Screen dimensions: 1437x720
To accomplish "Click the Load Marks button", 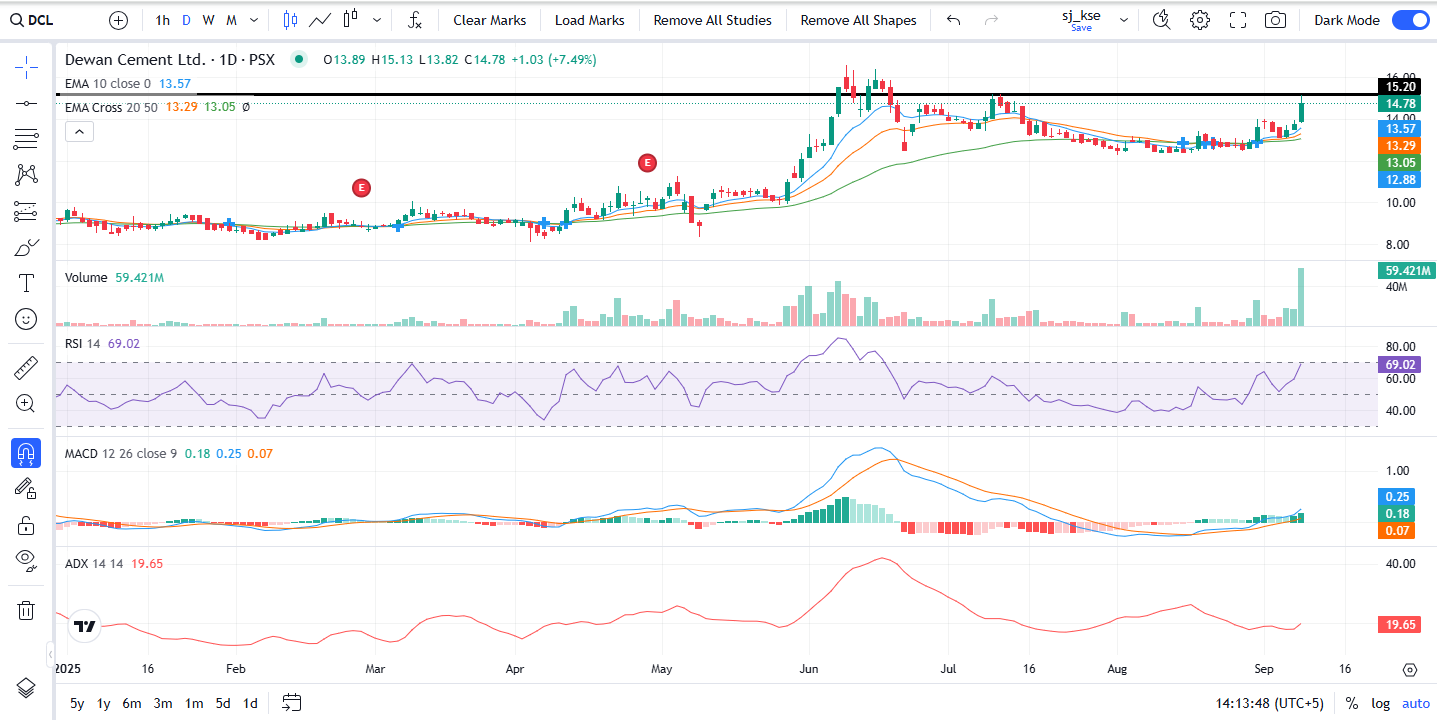I will tap(589, 20).
